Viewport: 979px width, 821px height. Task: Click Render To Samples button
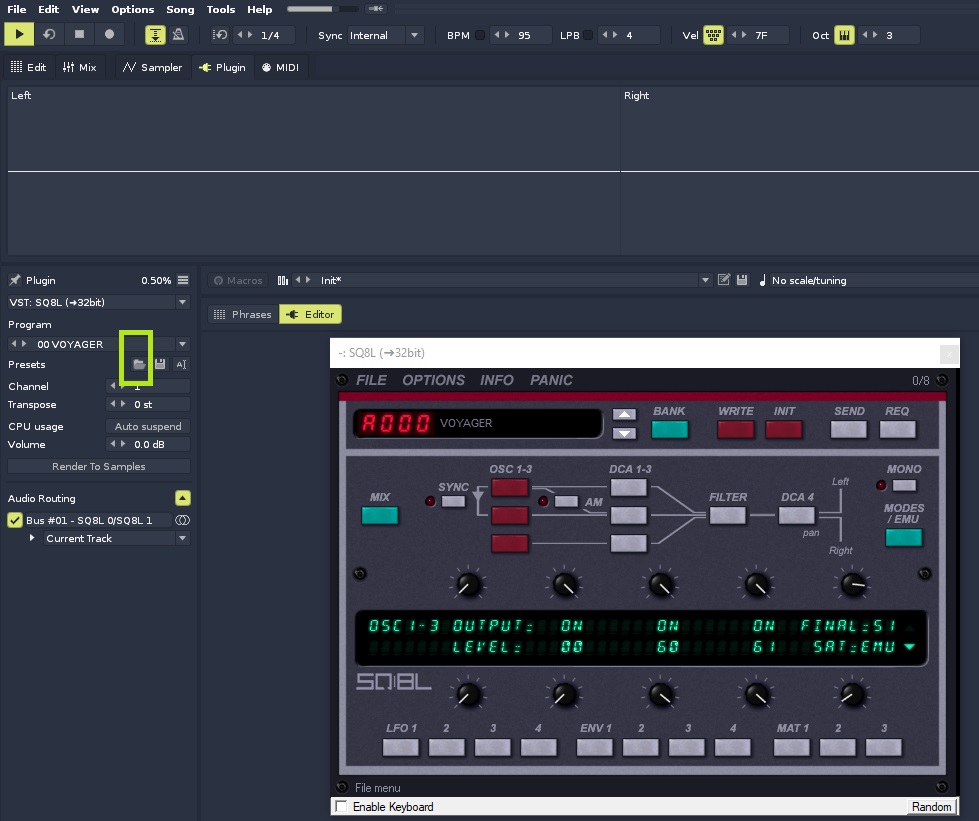[99, 466]
